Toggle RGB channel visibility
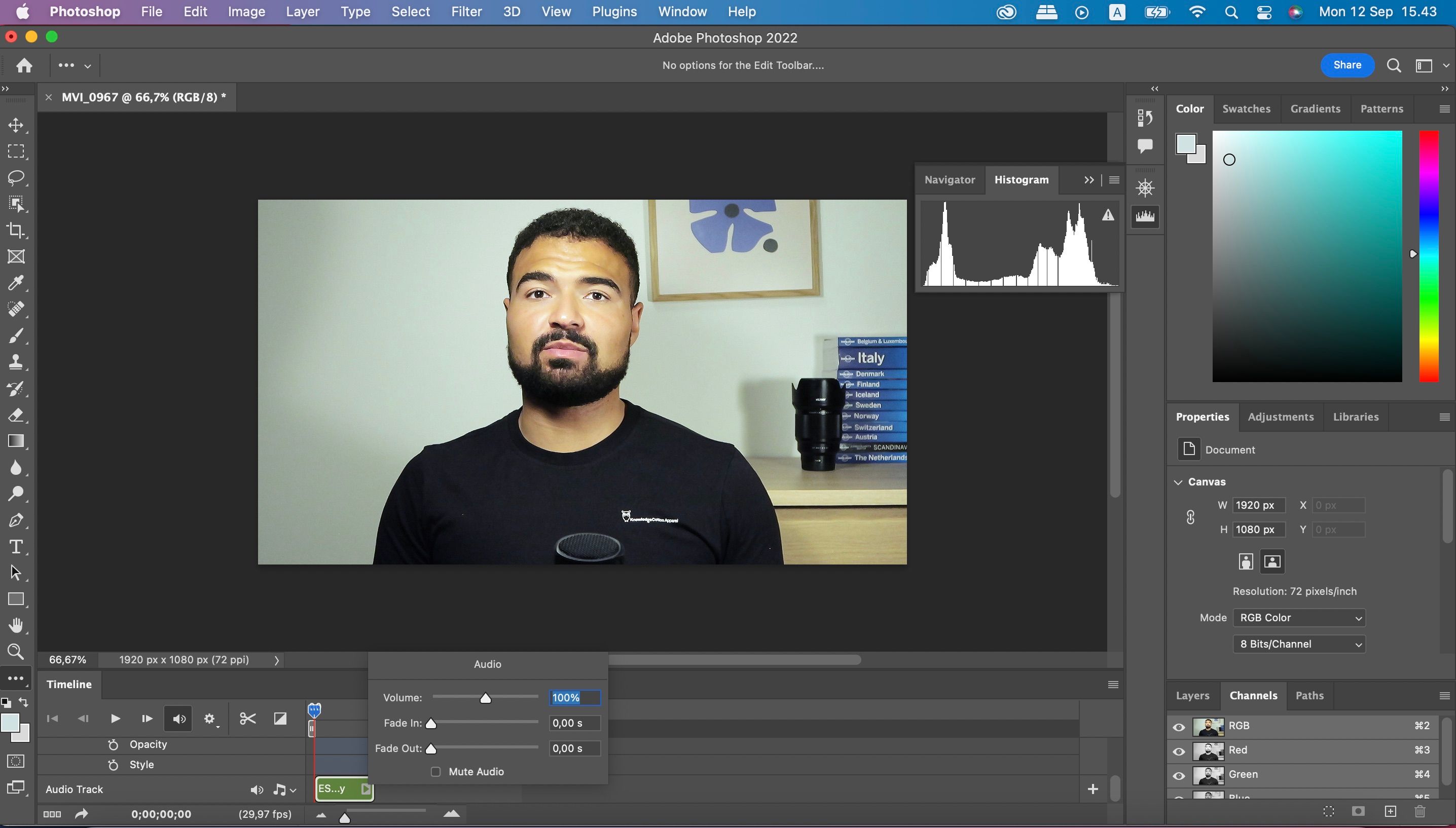 click(1180, 725)
